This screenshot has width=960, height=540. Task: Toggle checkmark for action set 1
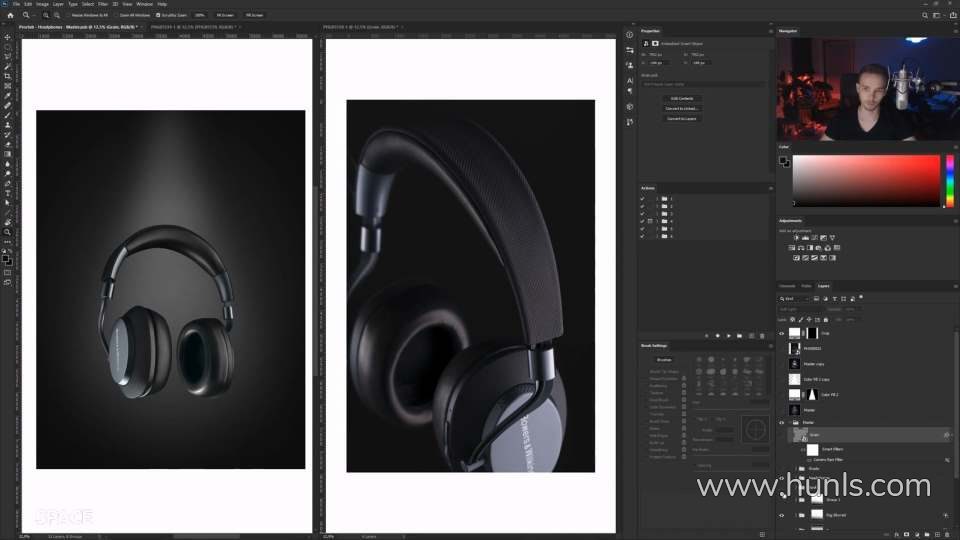(x=642, y=199)
